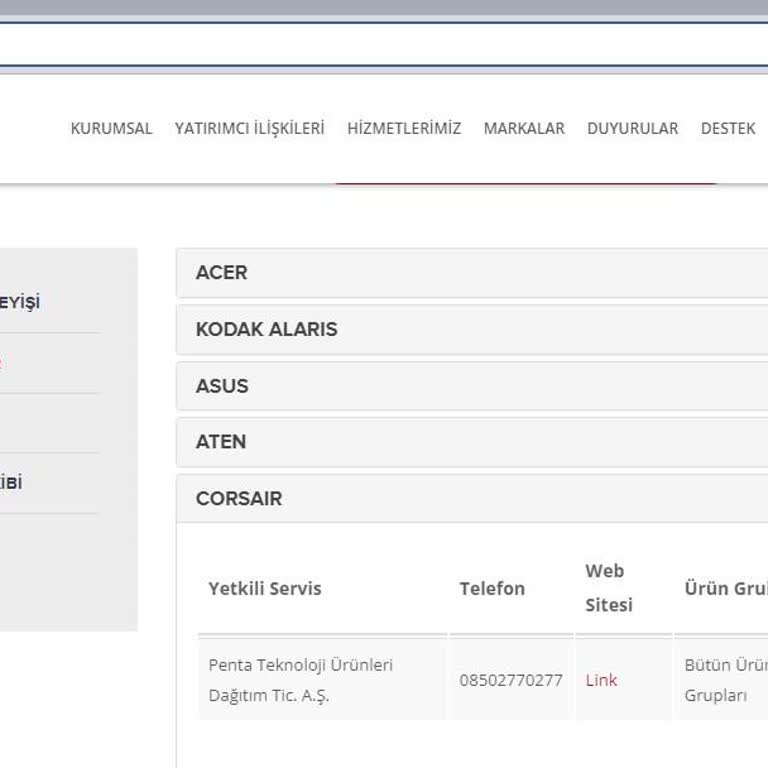This screenshot has height=768, width=768.
Task: Select HİZMETLERİMİZ in the navigation bar
Action: click(x=404, y=128)
